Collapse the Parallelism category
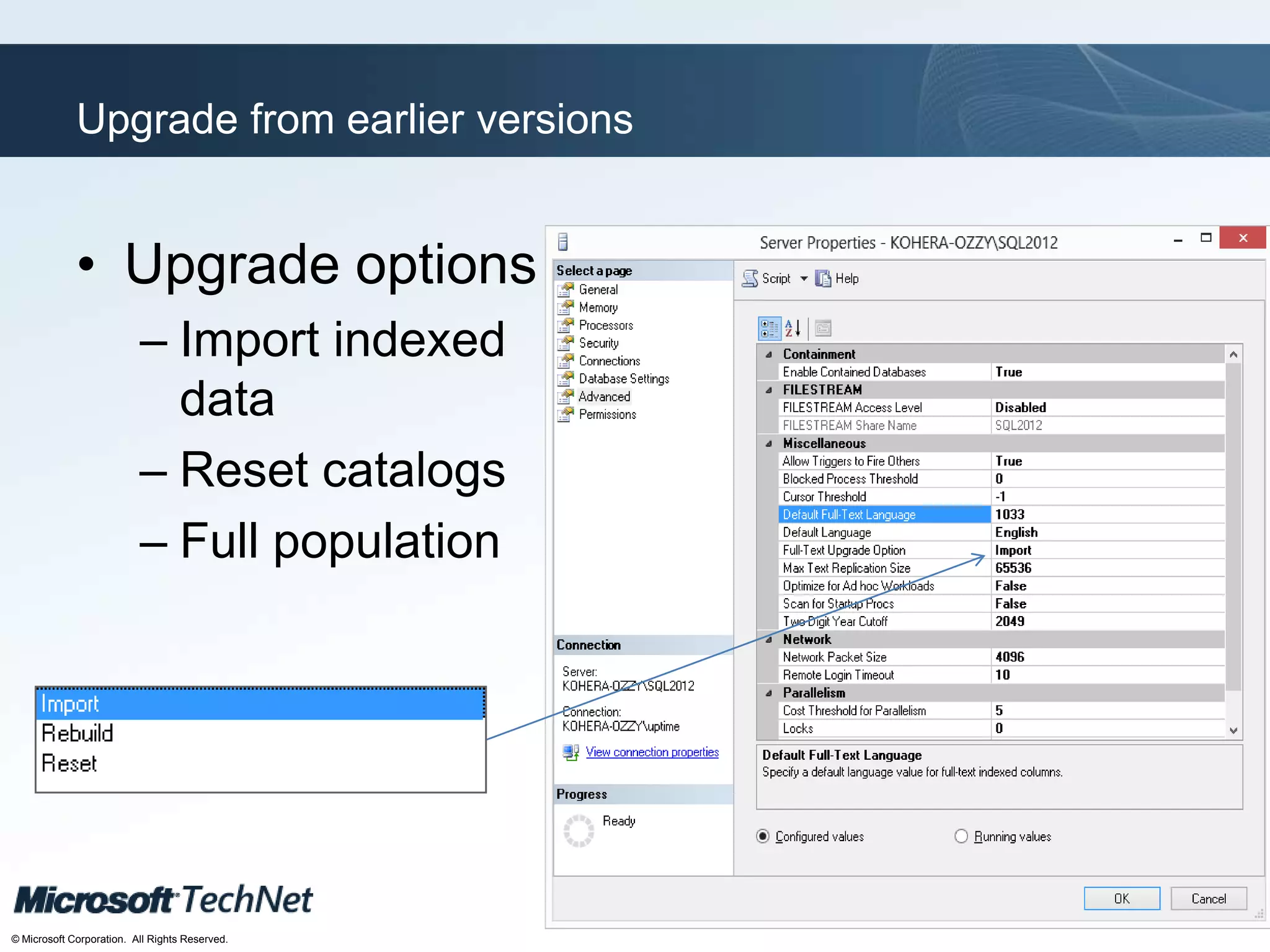The image size is (1270, 952). point(769,693)
